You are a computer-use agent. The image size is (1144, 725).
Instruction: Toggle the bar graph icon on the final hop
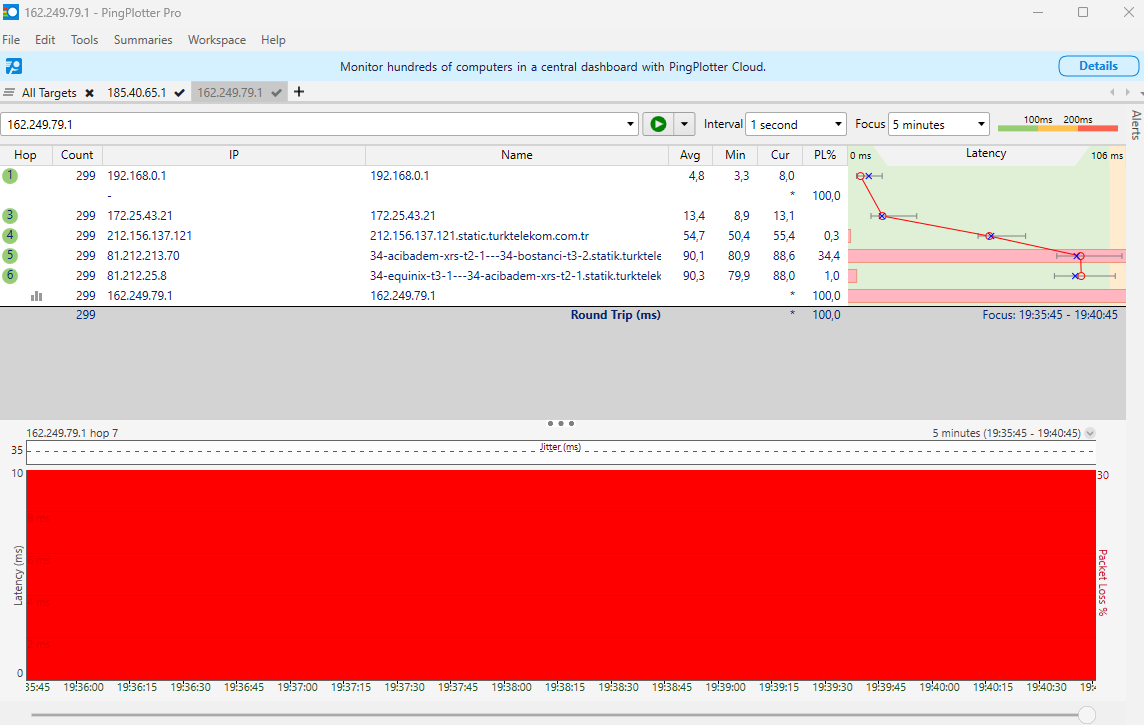(x=36, y=296)
